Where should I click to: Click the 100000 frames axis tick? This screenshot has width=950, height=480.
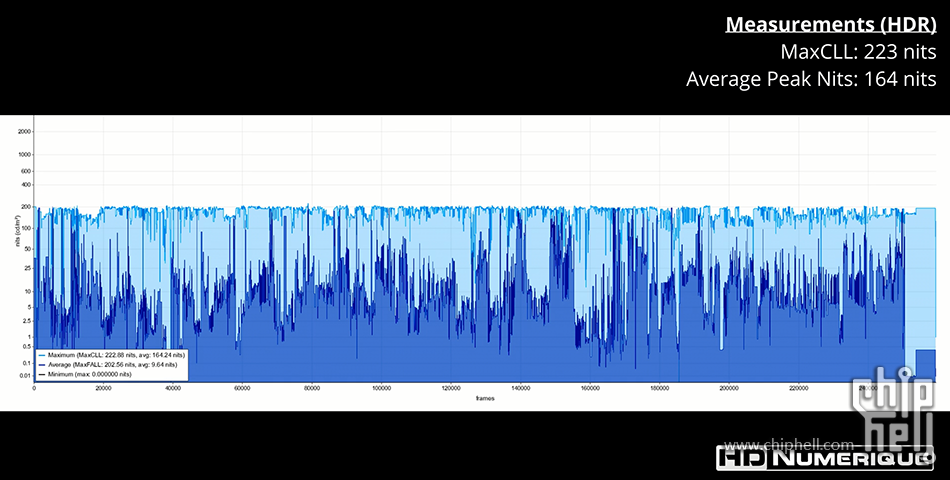[381, 389]
